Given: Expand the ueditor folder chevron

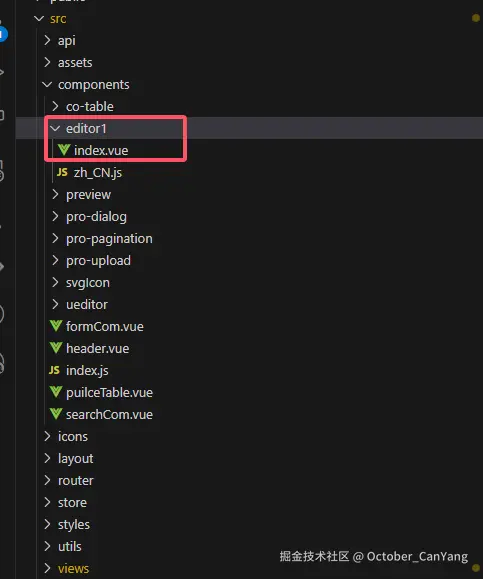Looking at the screenshot, I should 55,304.
